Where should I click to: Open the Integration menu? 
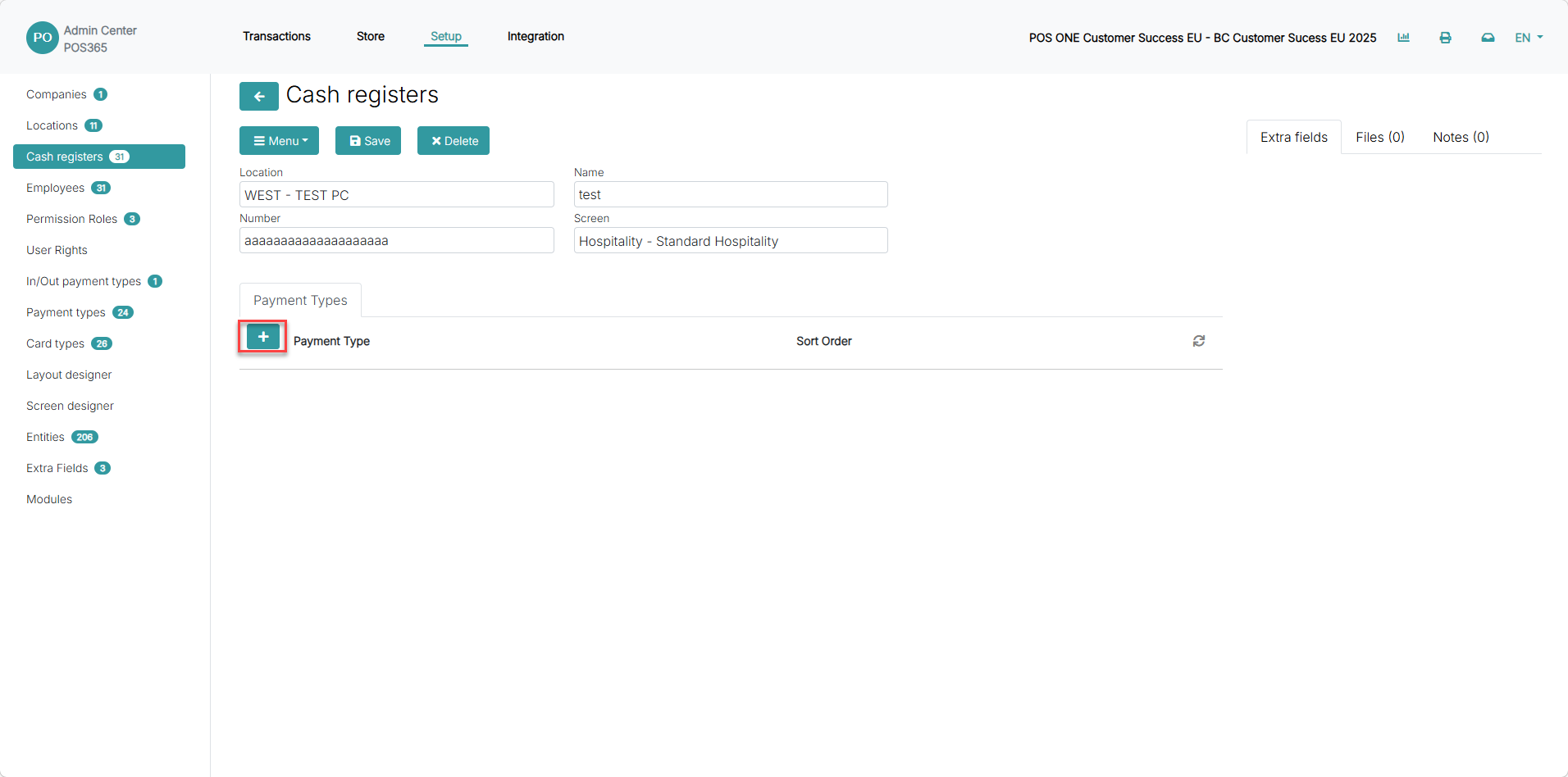coord(536,36)
